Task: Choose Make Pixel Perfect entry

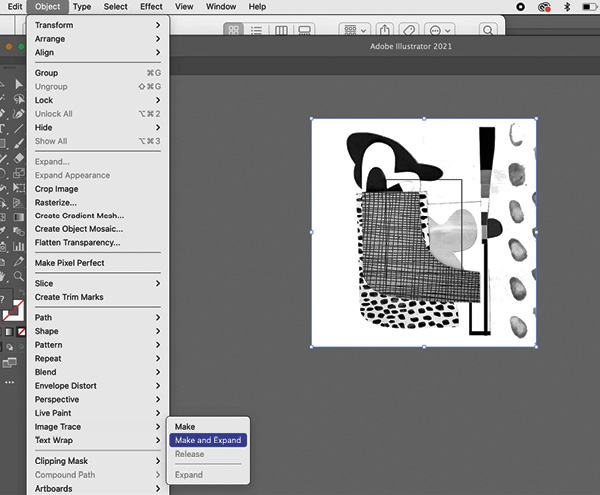Action: 98,263
